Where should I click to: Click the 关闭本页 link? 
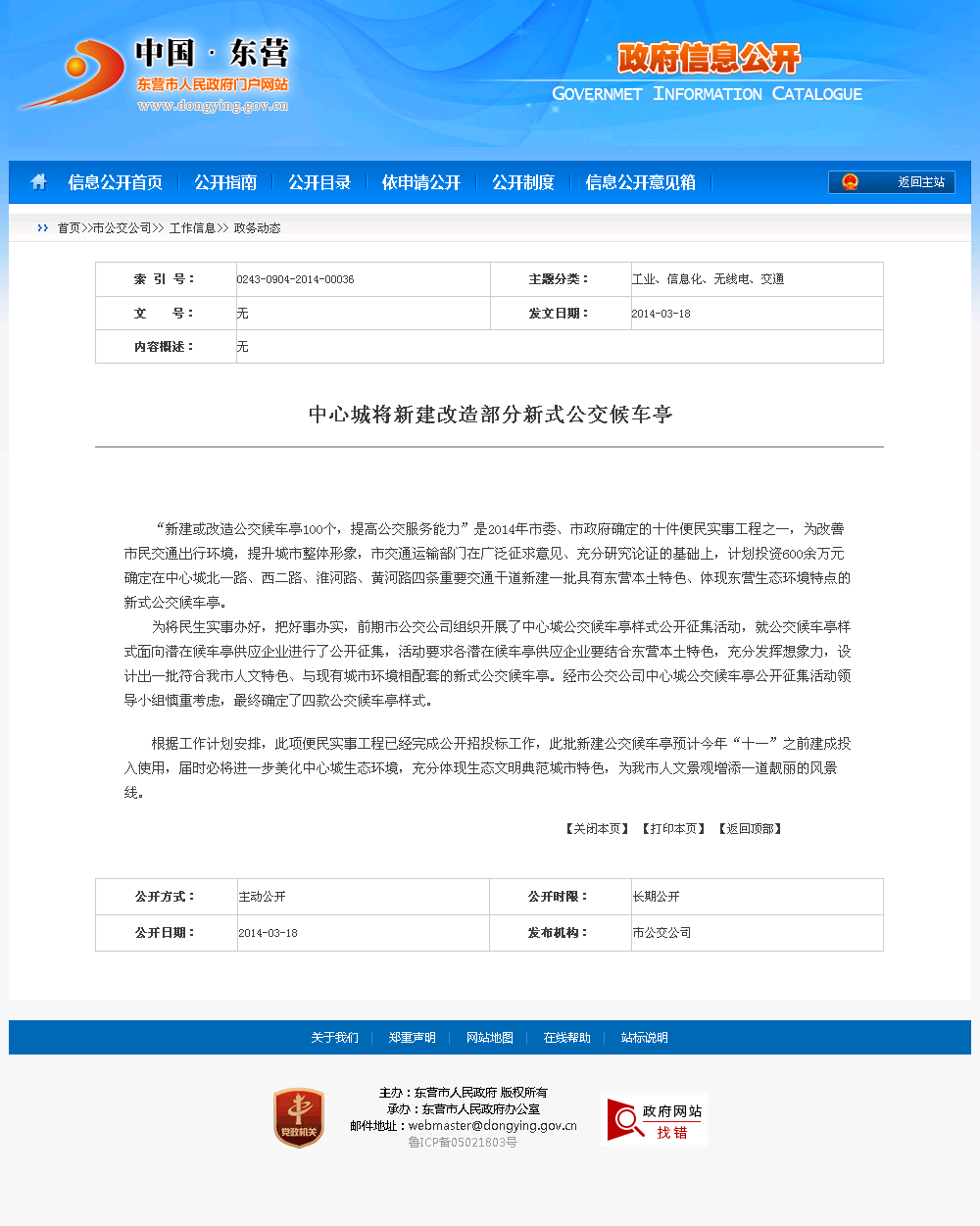pyautogui.click(x=597, y=829)
